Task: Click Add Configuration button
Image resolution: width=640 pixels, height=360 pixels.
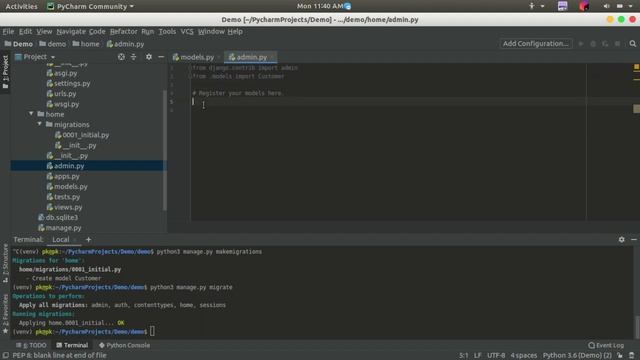Action: pyautogui.click(x=536, y=44)
